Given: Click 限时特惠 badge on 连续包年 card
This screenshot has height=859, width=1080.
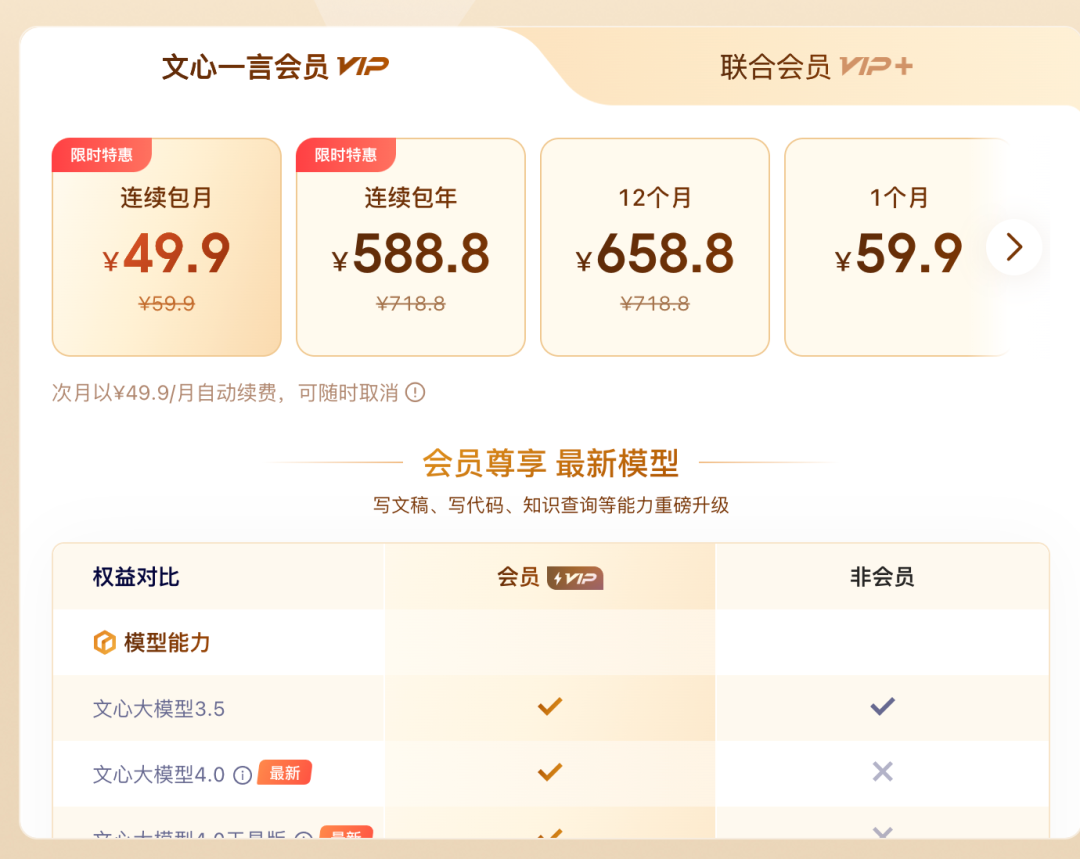Looking at the screenshot, I should (x=345, y=155).
